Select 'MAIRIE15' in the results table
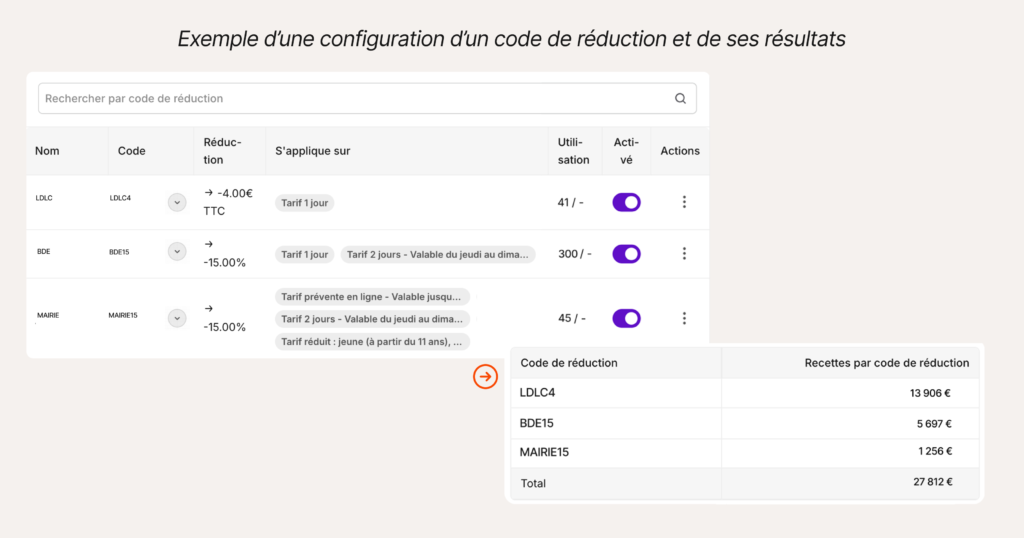The image size is (1024, 538). click(x=544, y=452)
